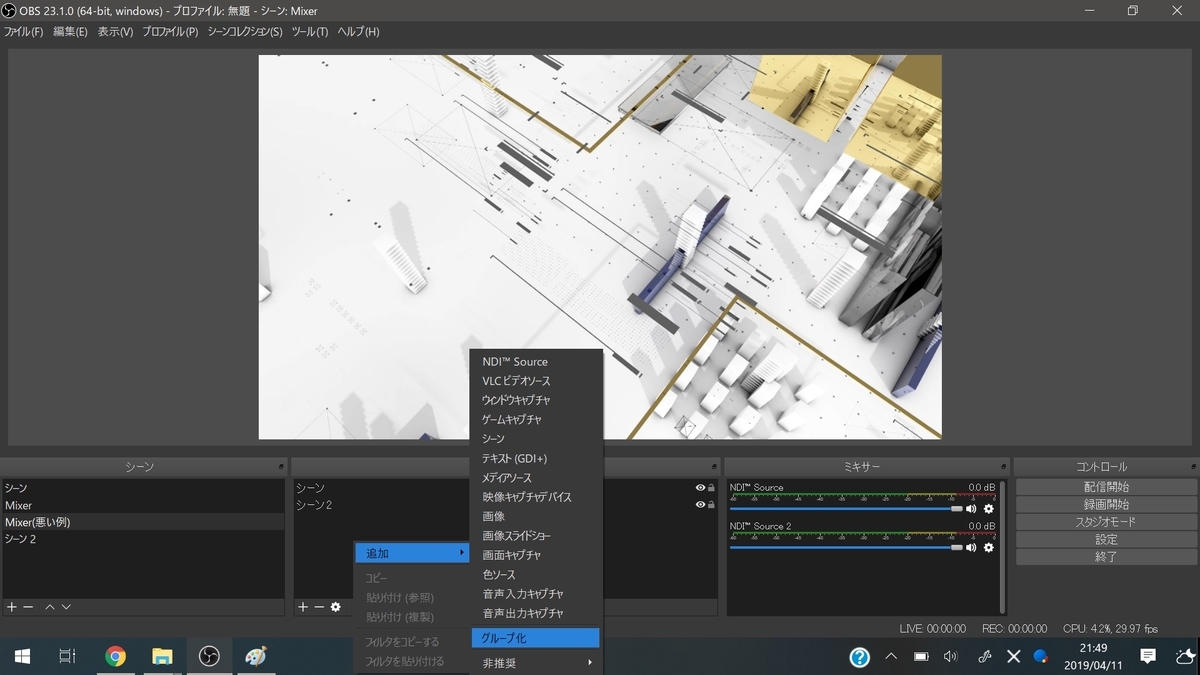Open Paint app from taskbar
The height and width of the screenshot is (675, 1200).
[x=256, y=656]
